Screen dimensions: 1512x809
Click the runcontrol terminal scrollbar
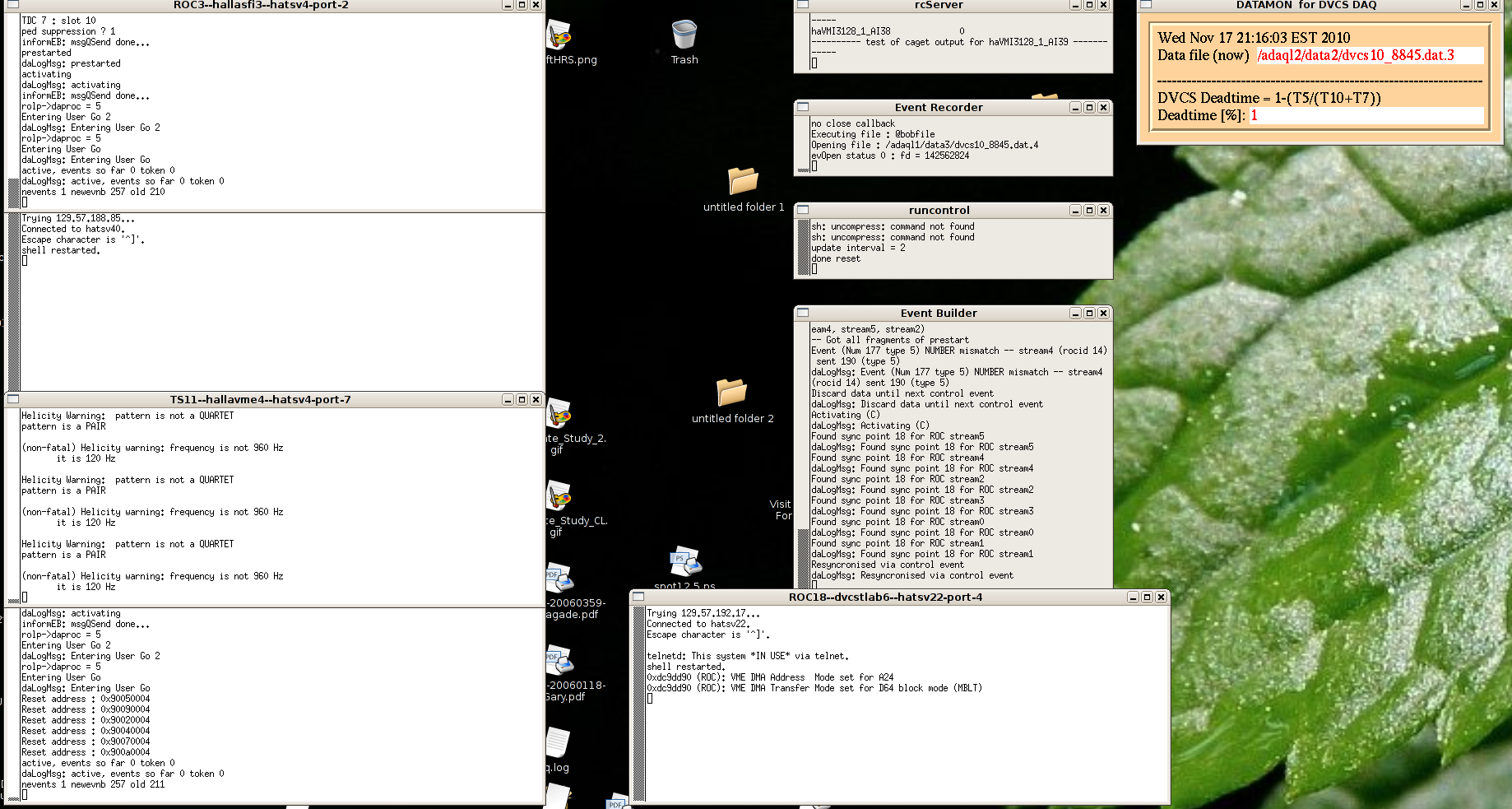804,248
